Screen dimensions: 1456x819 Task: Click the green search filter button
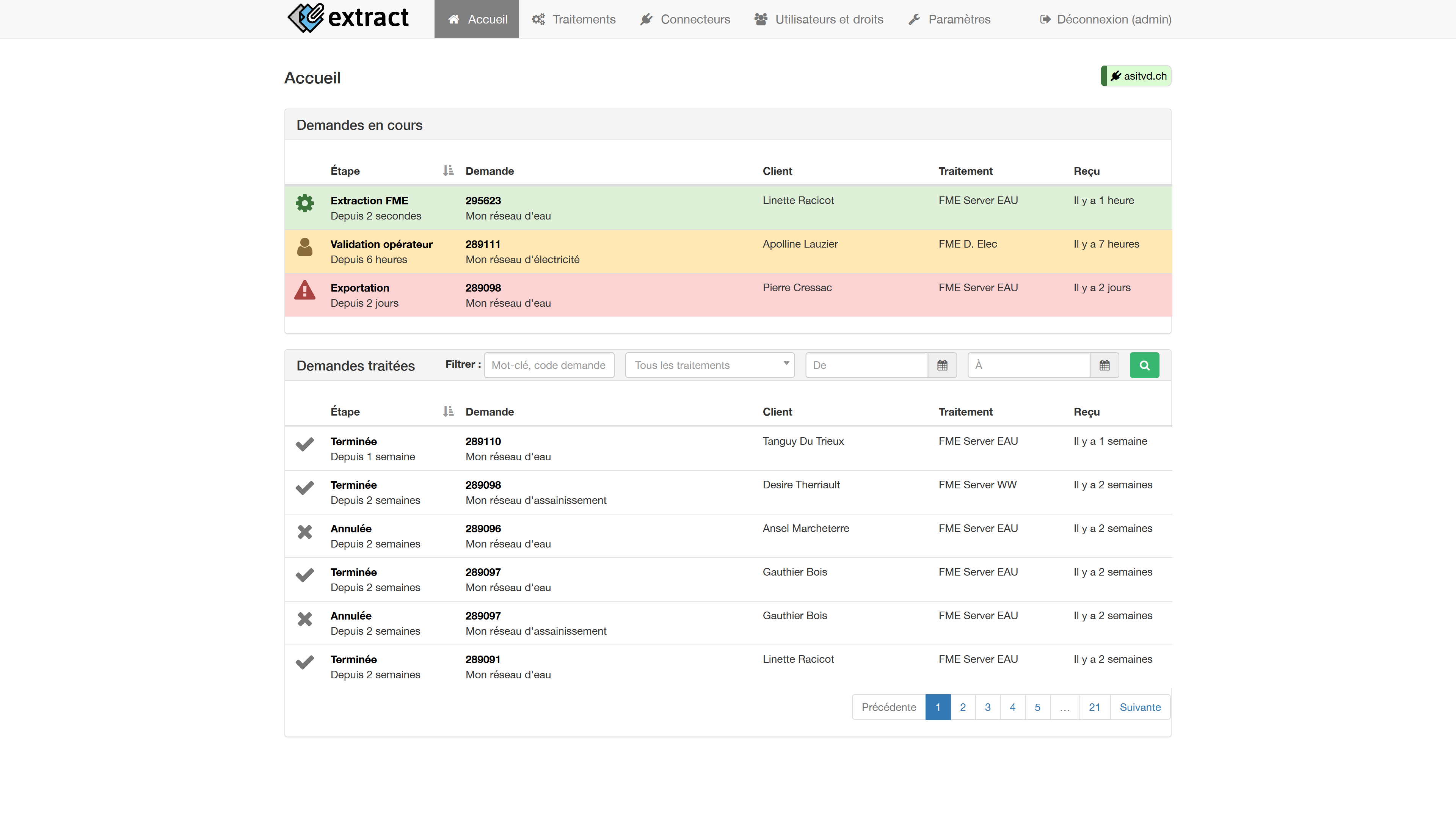click(1144, 365)
